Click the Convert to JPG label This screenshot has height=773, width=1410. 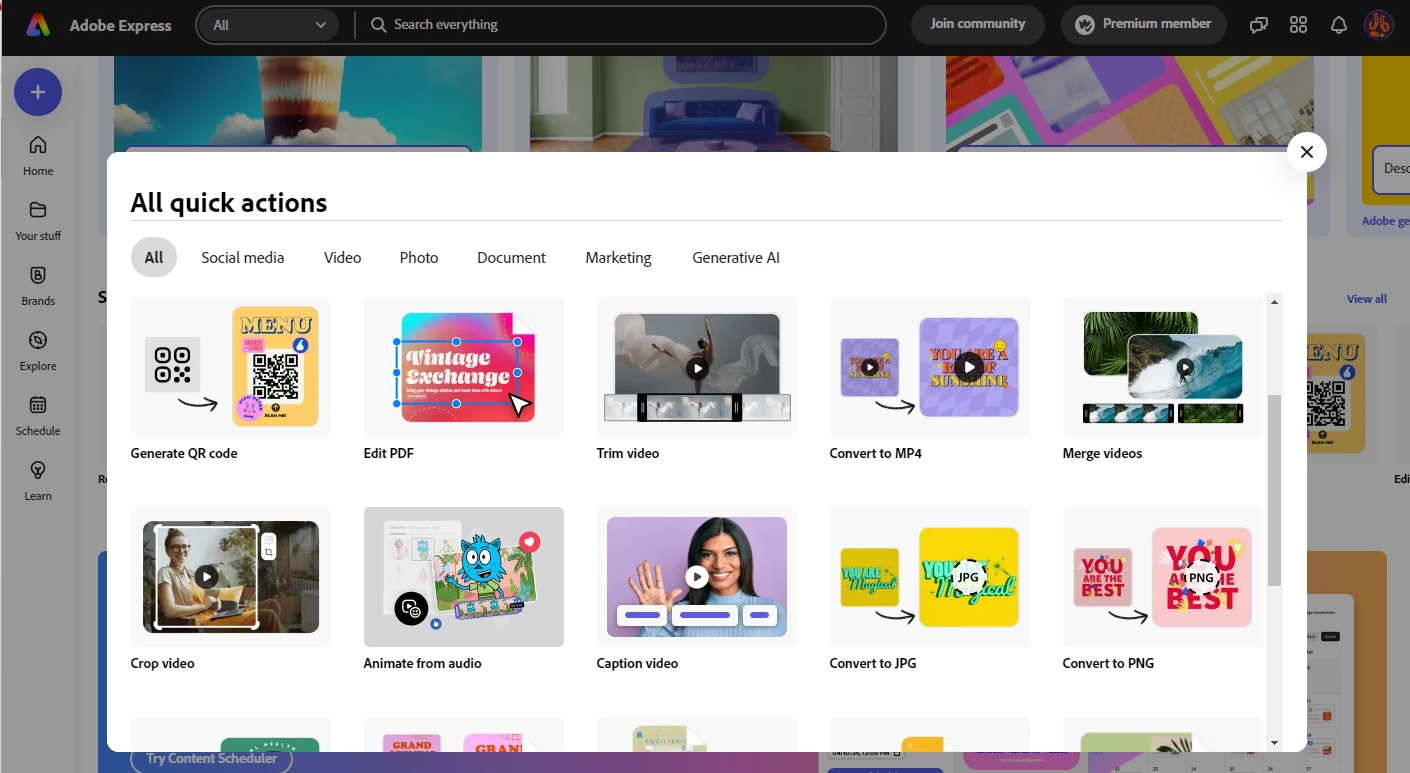[873, 663]
